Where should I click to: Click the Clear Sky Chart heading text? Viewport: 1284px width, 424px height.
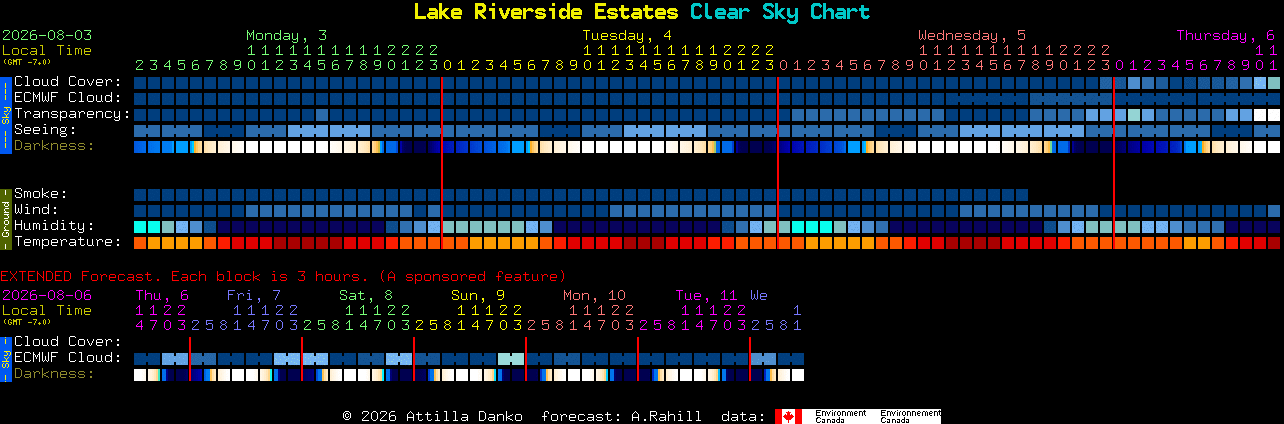[x=780, y=12]
